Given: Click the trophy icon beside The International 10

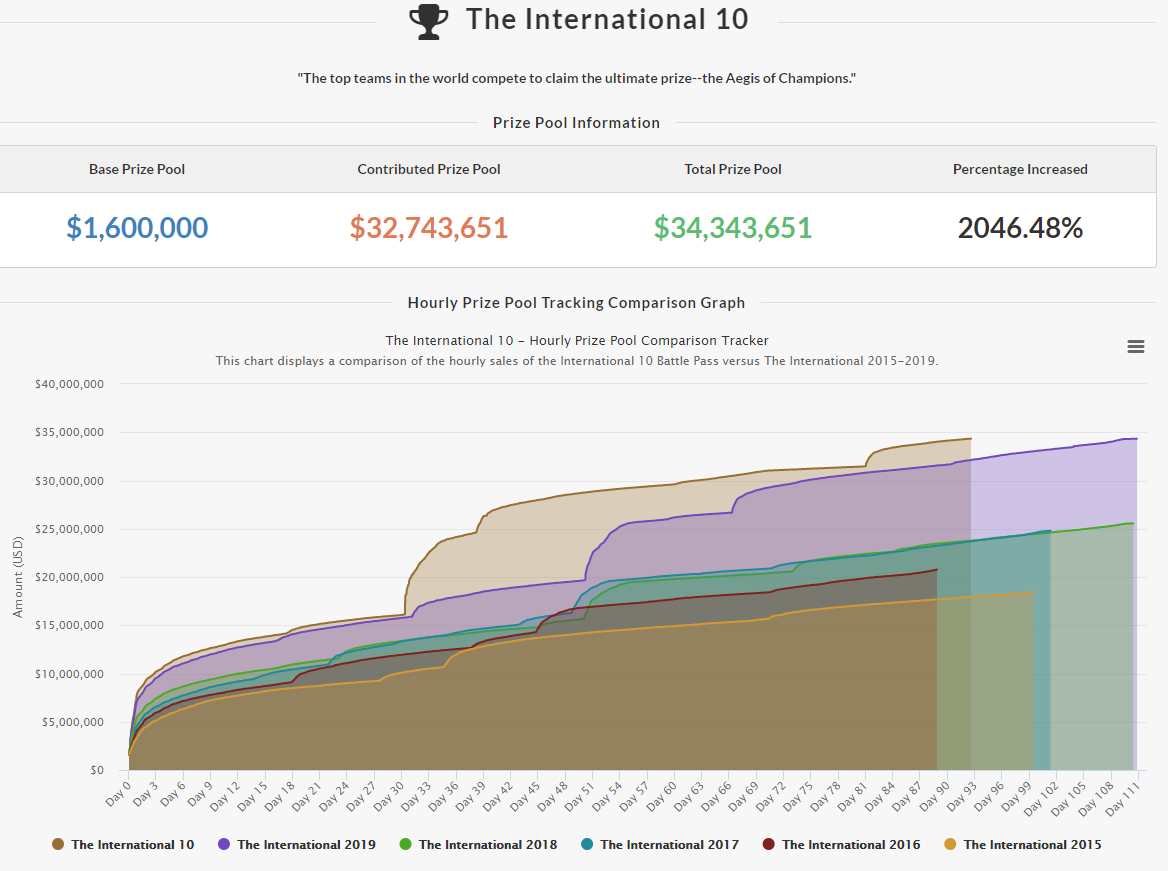Looking at the screenshot, I should click(x=429, y=22).
